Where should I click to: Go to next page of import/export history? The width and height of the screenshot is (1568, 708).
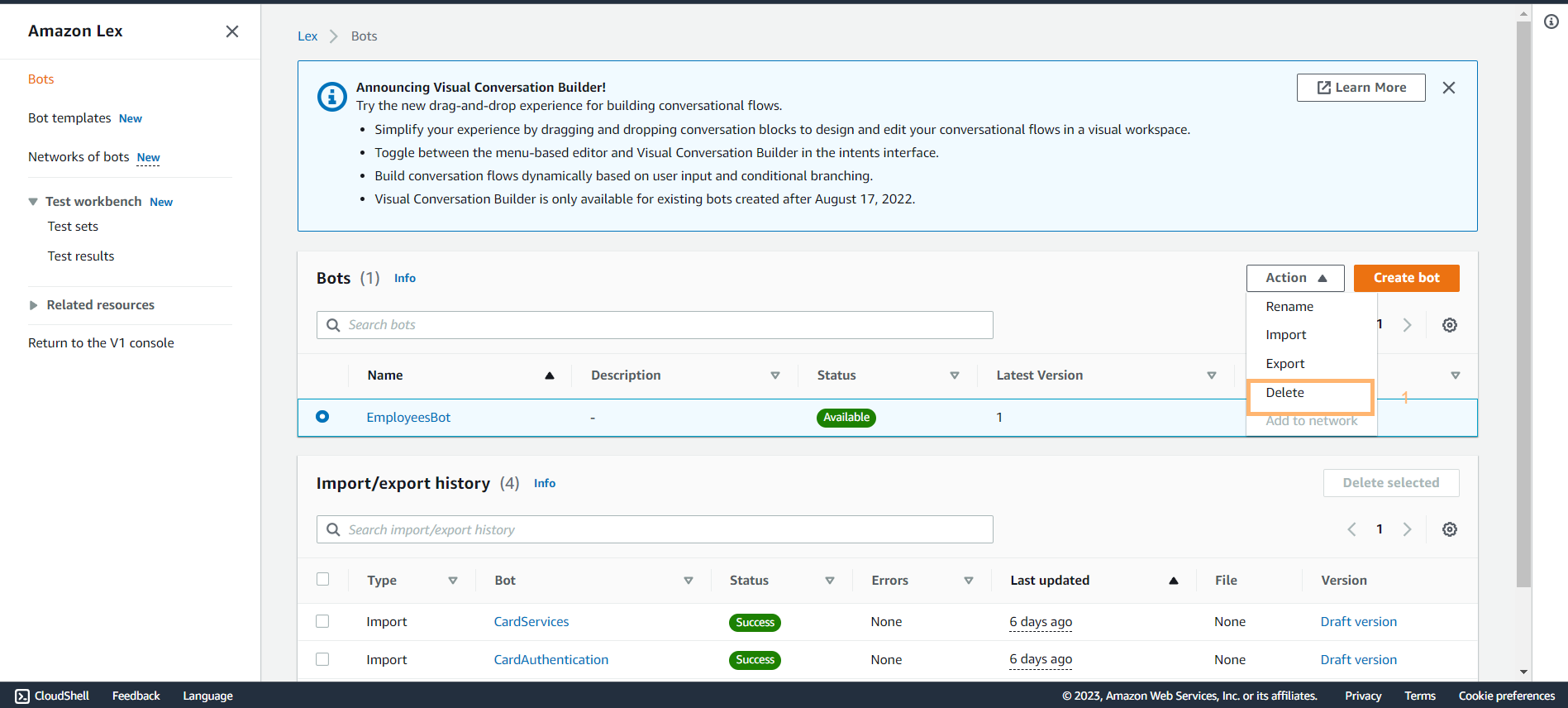1407,529
